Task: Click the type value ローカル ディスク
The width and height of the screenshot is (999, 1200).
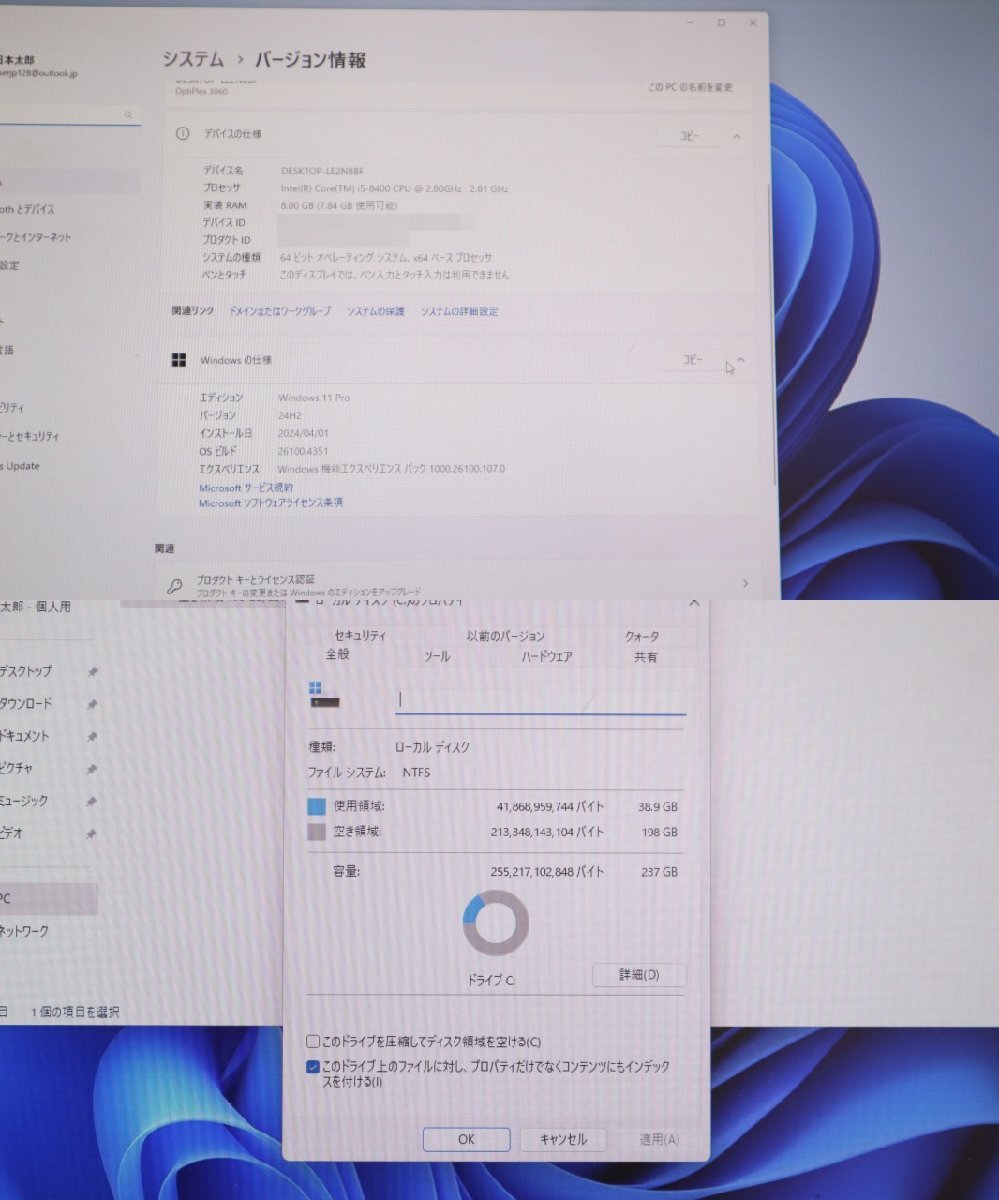Action: (433, 747)
